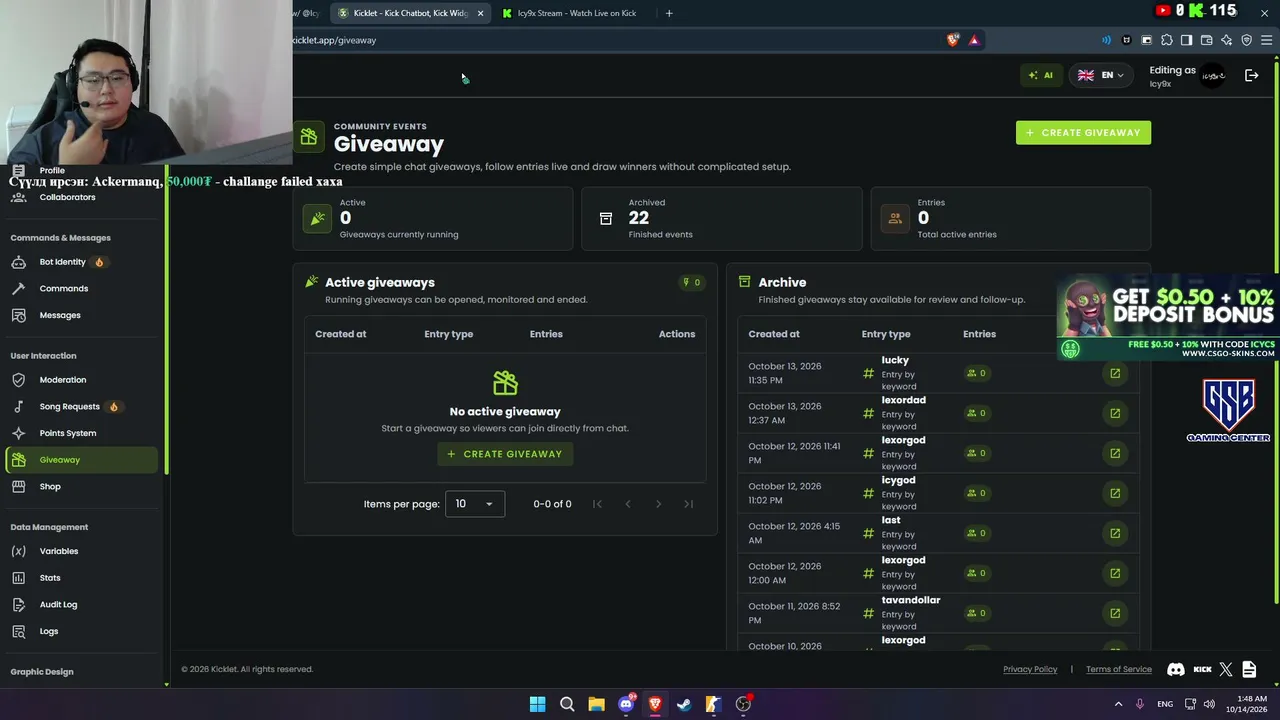Open the X social link in footer
The width and height of the screenshot is (1280, 720).
(x=1227, y=669)
